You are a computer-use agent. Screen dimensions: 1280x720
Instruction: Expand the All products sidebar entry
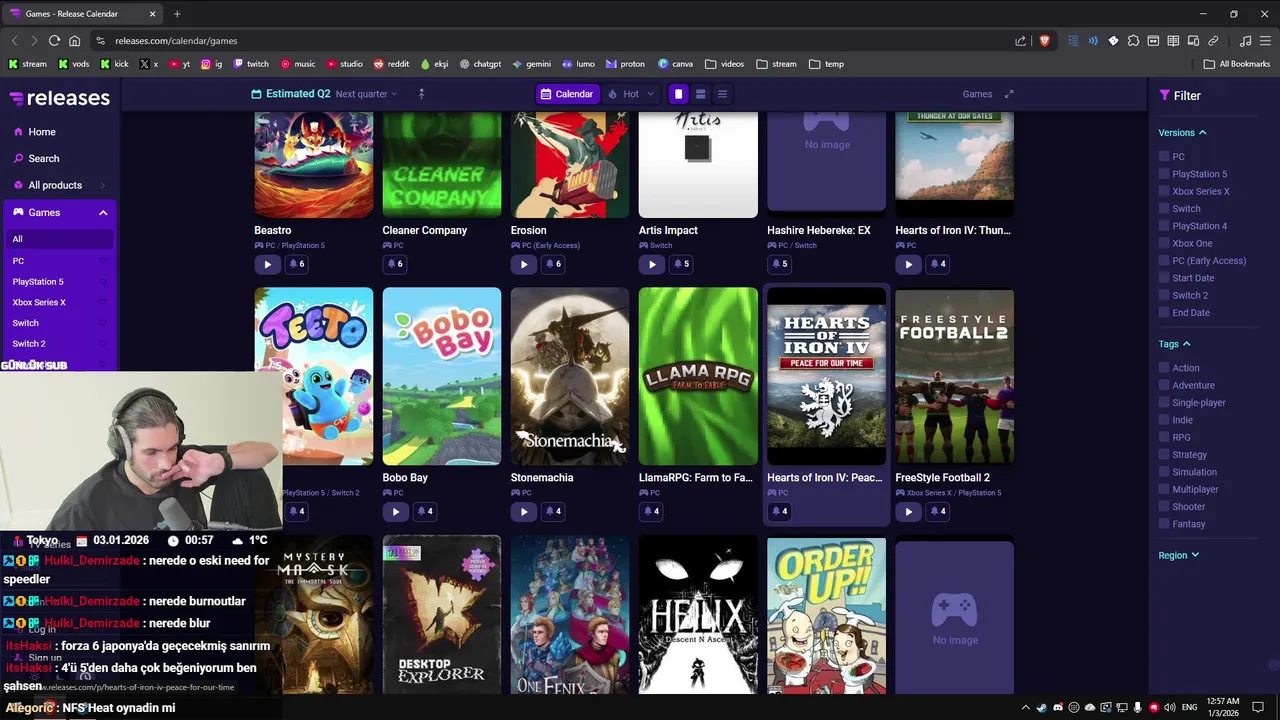coord(103,185)
